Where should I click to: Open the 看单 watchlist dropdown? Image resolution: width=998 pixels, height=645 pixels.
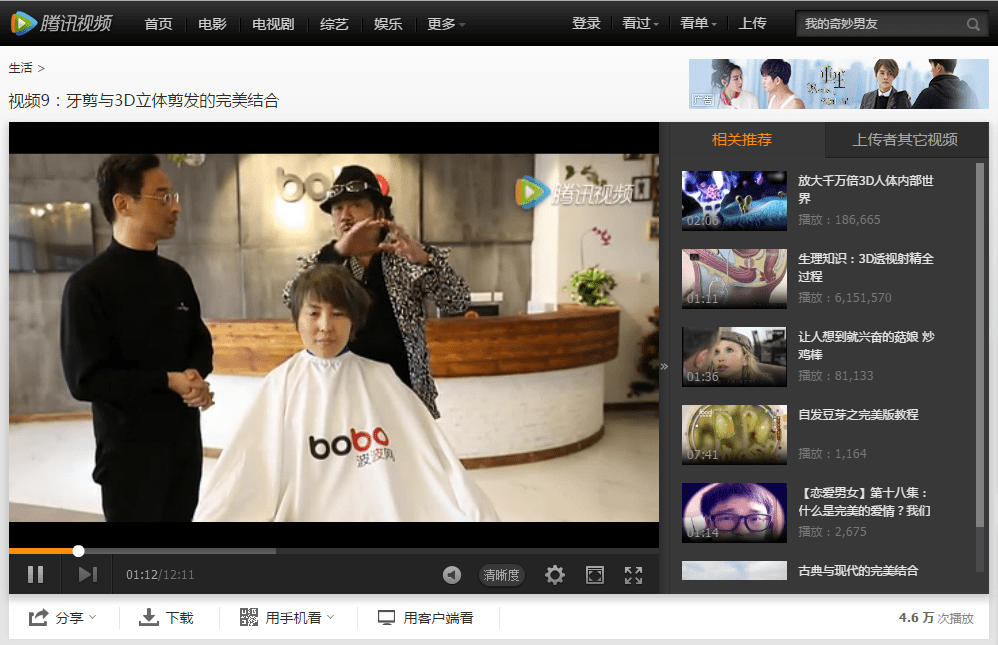[698, 24]
